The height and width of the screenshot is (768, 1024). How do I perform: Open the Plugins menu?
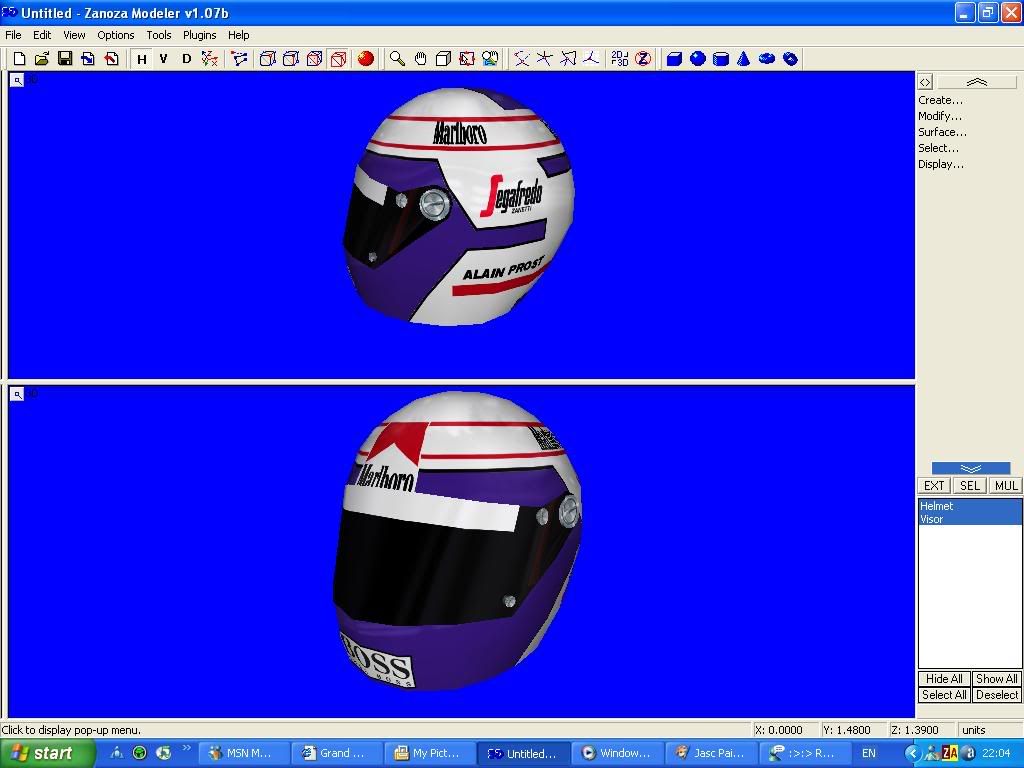click(x=199, y=34)
